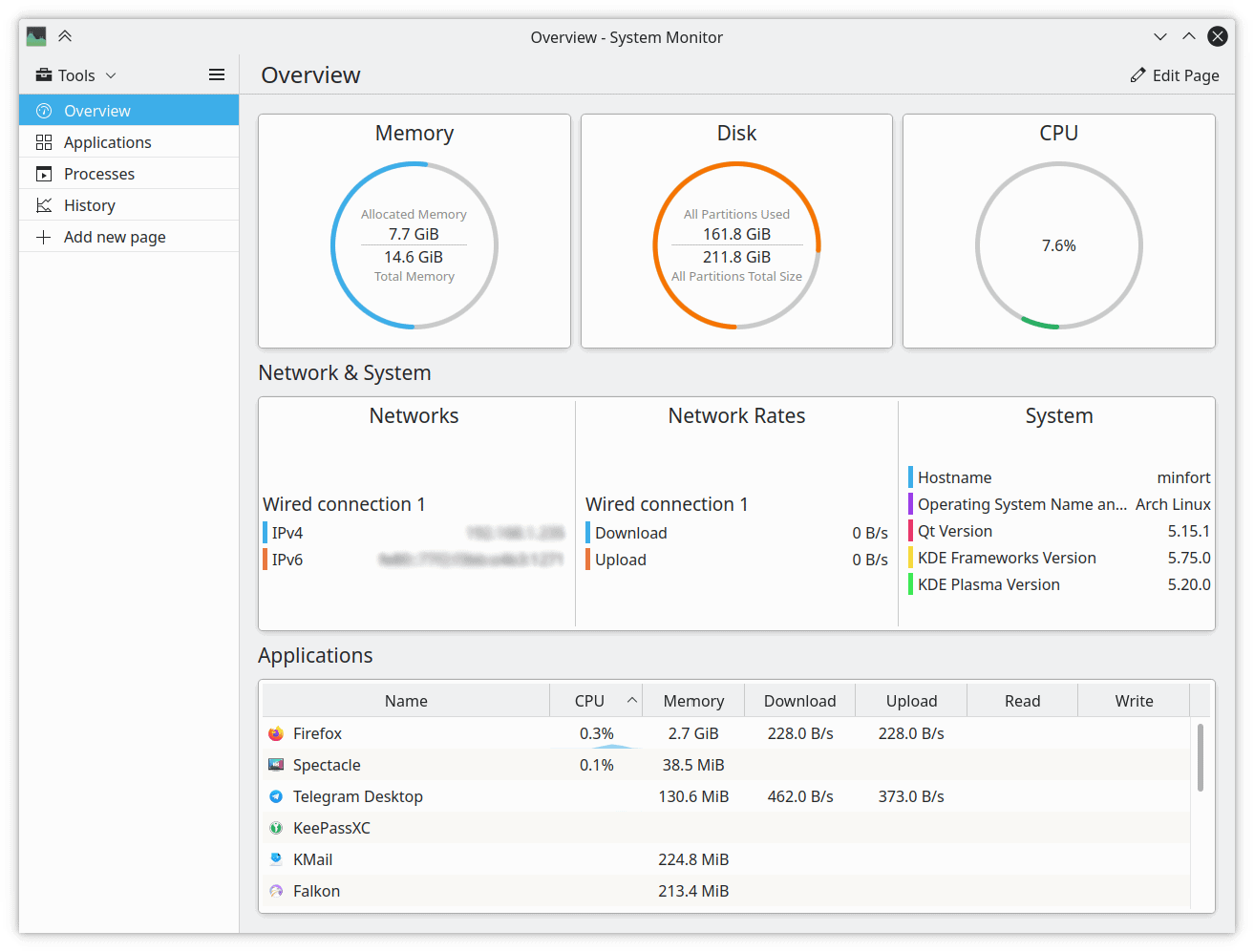1254x952 pixels.
Task: Sort applications by Read column
Action: (x=1022, y=701)
